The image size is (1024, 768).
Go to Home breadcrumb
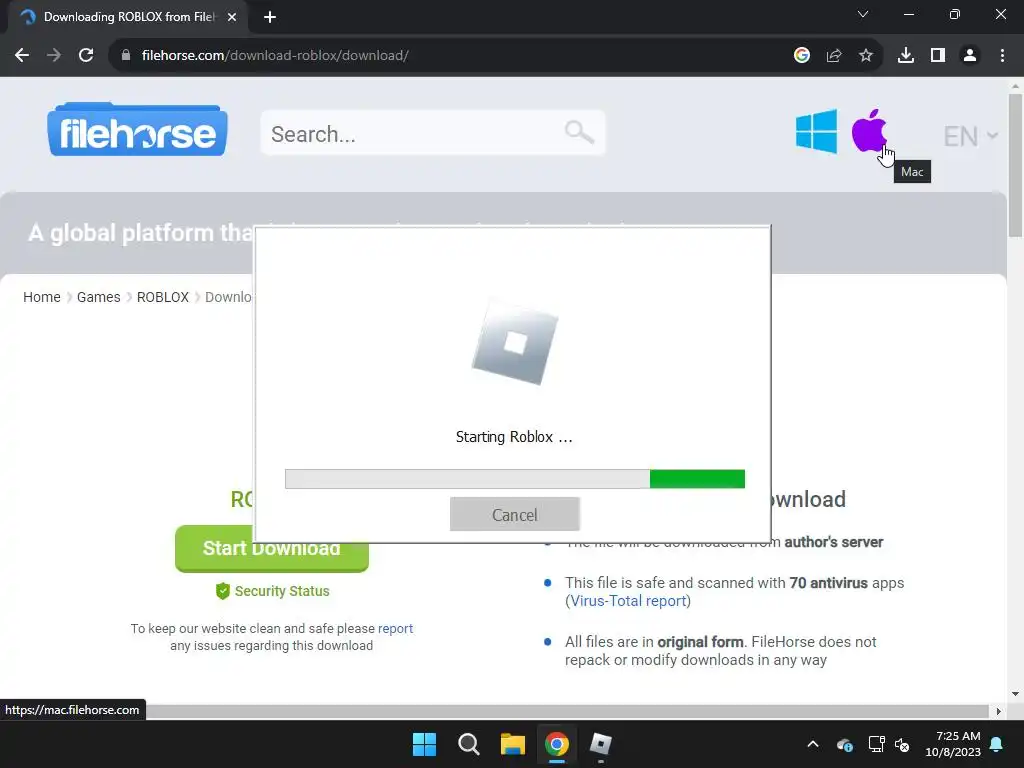[x=42, y=297]
